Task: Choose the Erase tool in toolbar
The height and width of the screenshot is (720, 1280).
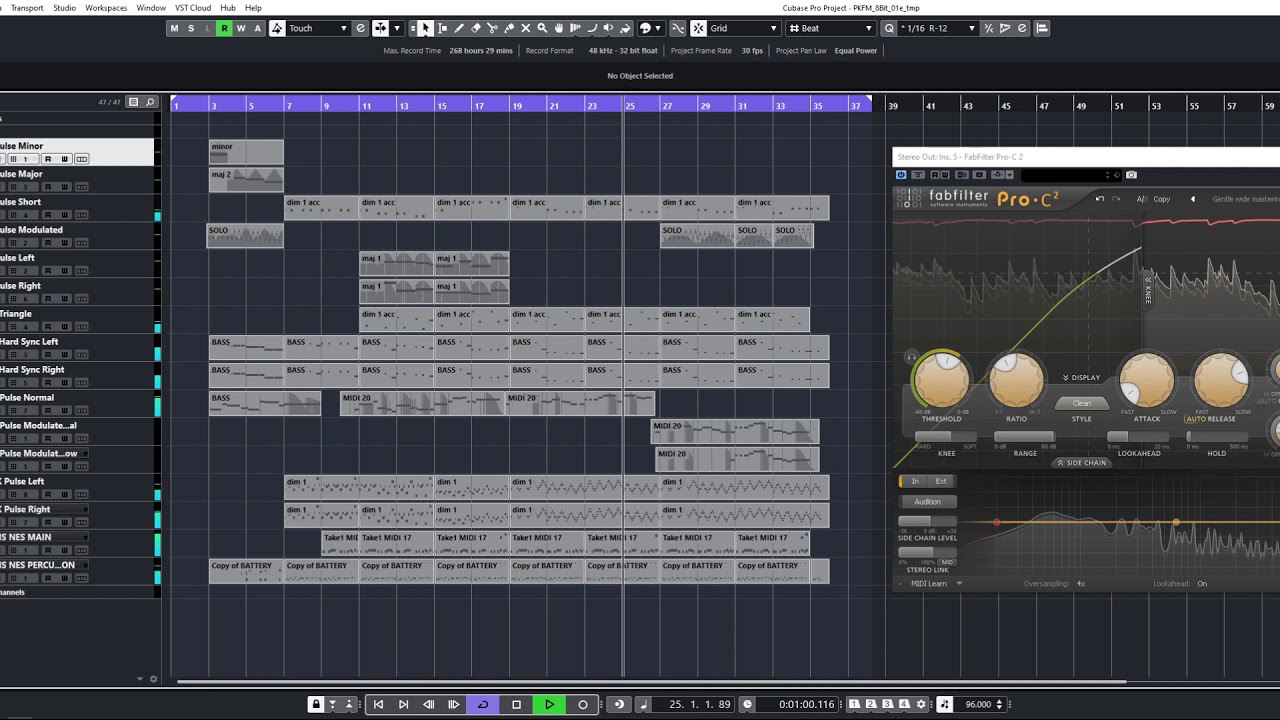Action: point(476,28)
